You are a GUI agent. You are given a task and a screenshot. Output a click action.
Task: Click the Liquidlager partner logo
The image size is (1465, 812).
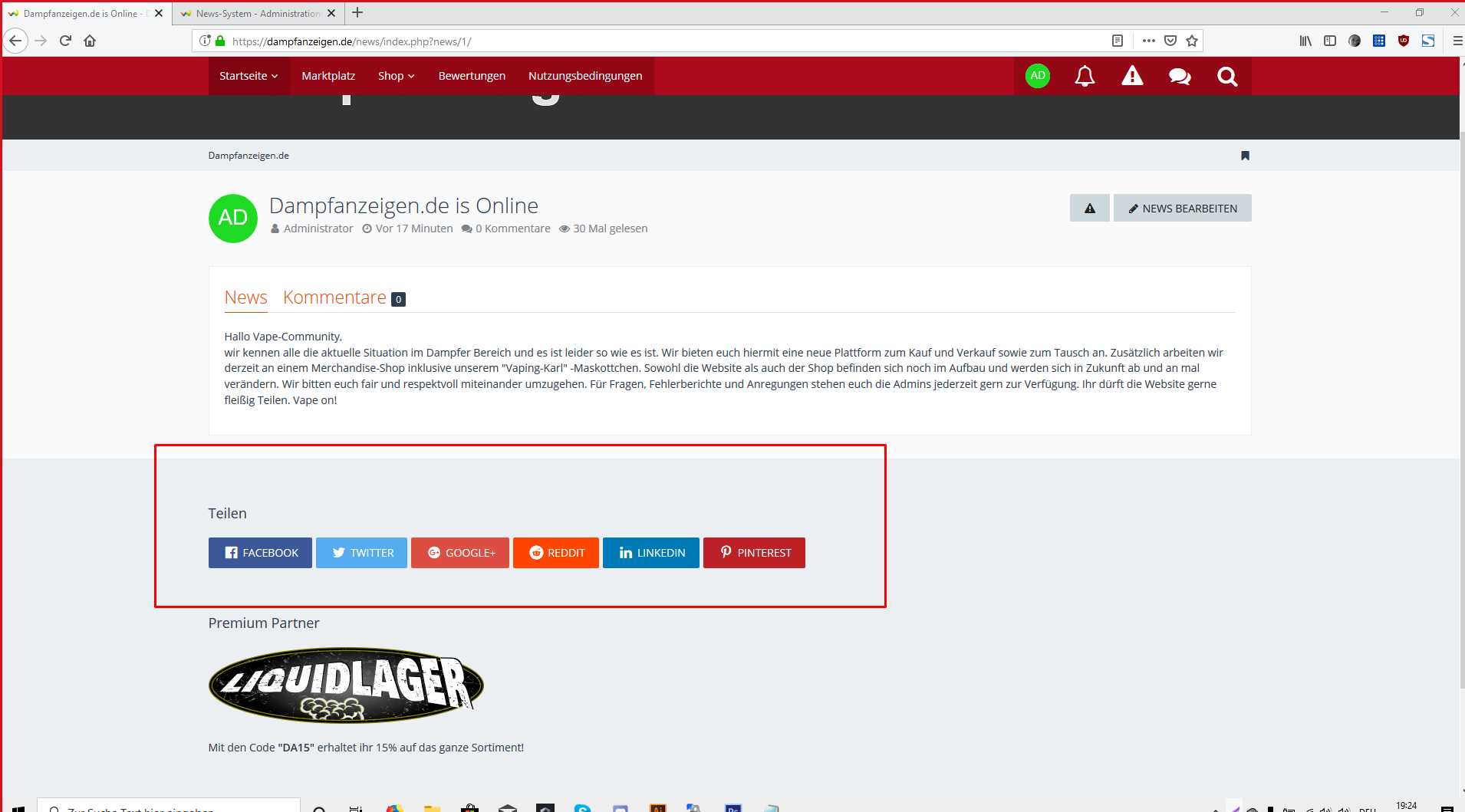pyautogui.click(x=346, y=685)
